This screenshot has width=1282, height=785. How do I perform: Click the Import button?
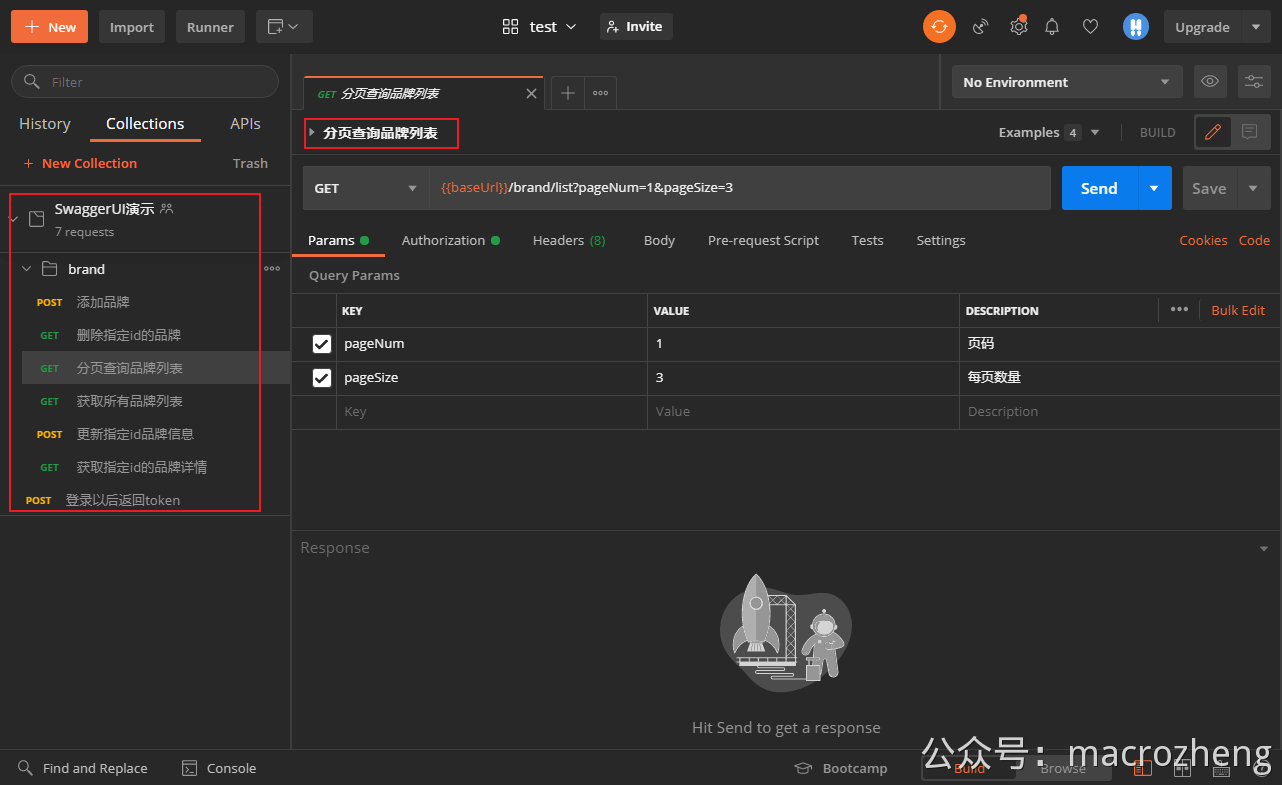click(132, 27)
